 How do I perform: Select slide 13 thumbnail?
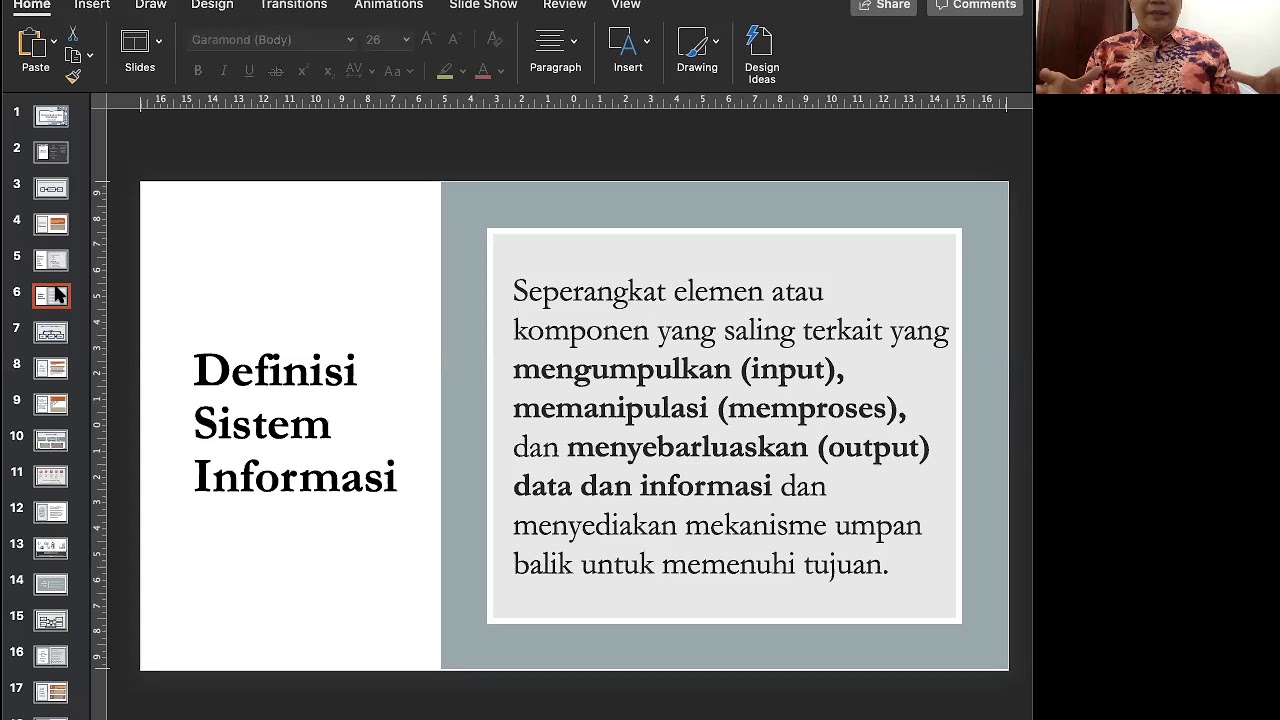click(51, 548)
